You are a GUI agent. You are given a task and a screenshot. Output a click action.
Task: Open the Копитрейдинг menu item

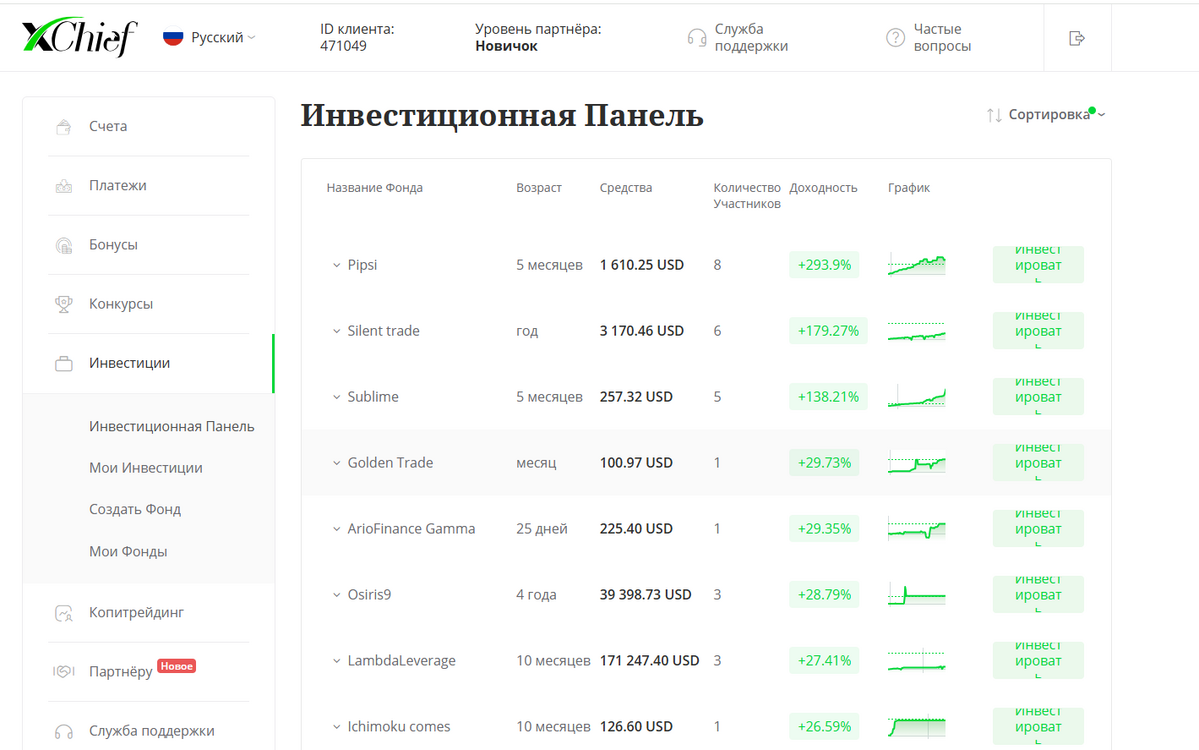[136, 612]
